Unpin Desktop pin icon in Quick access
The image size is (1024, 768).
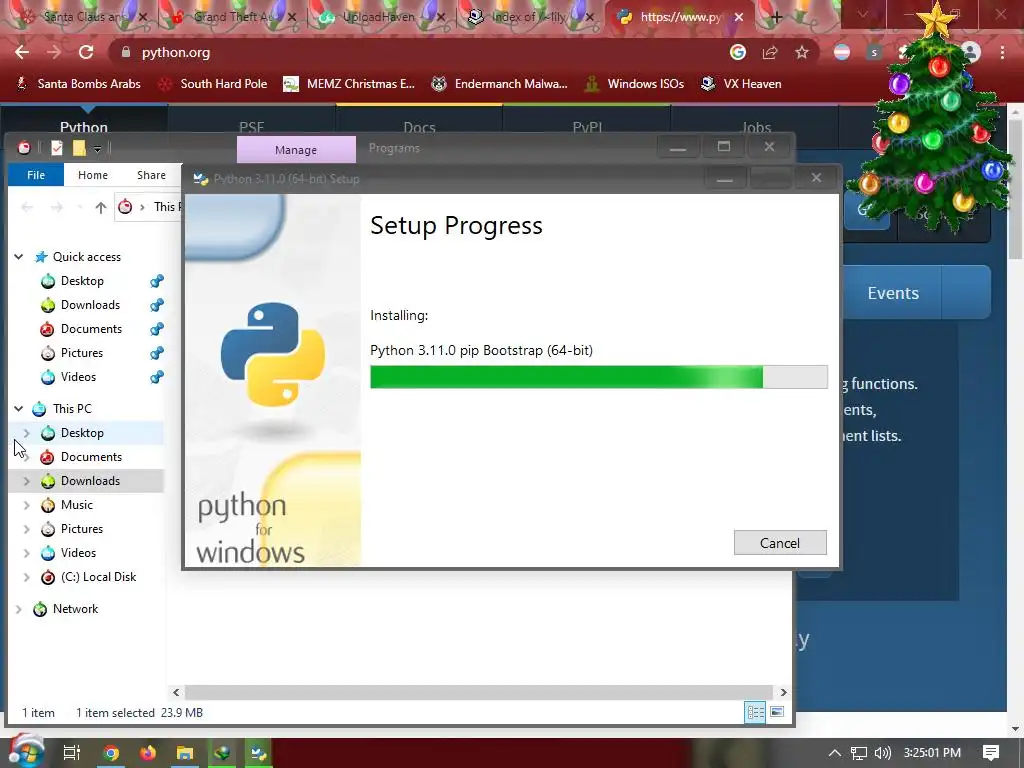(x=157, y=281)
